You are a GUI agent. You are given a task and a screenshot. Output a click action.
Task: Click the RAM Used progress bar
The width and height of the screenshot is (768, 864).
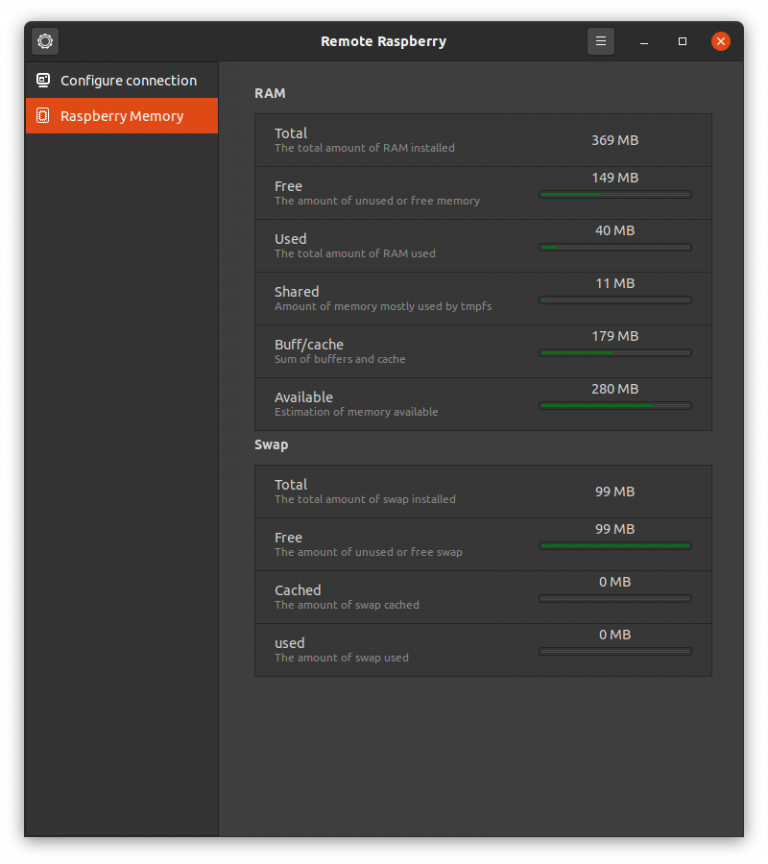coord(615,247)
